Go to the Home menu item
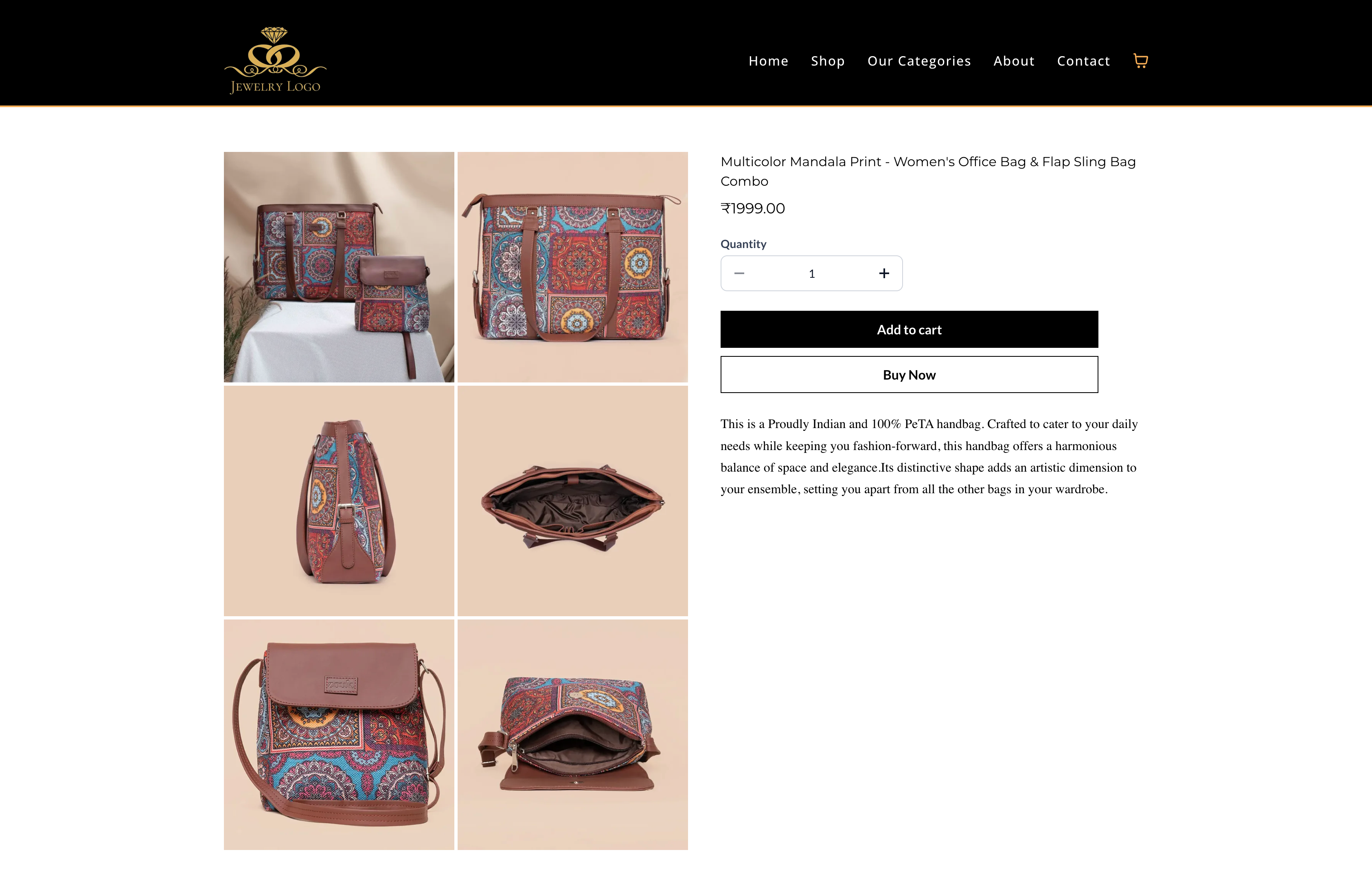 pyautogui.click(x=769, y=61)
